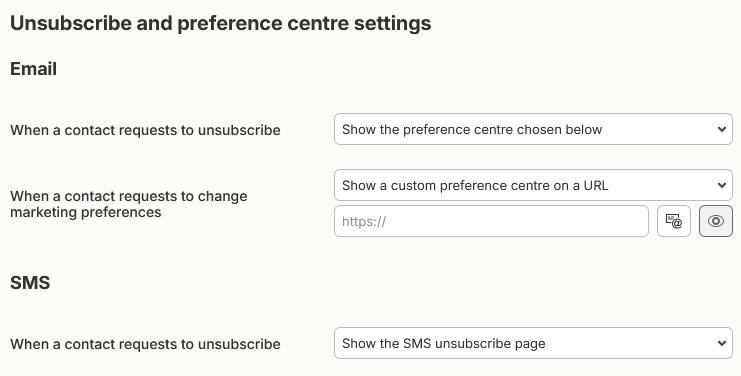Open the SMS unsubscribe behaviour dropdown
The height and width of the screenshot is (376, 741).
[534, 343]
